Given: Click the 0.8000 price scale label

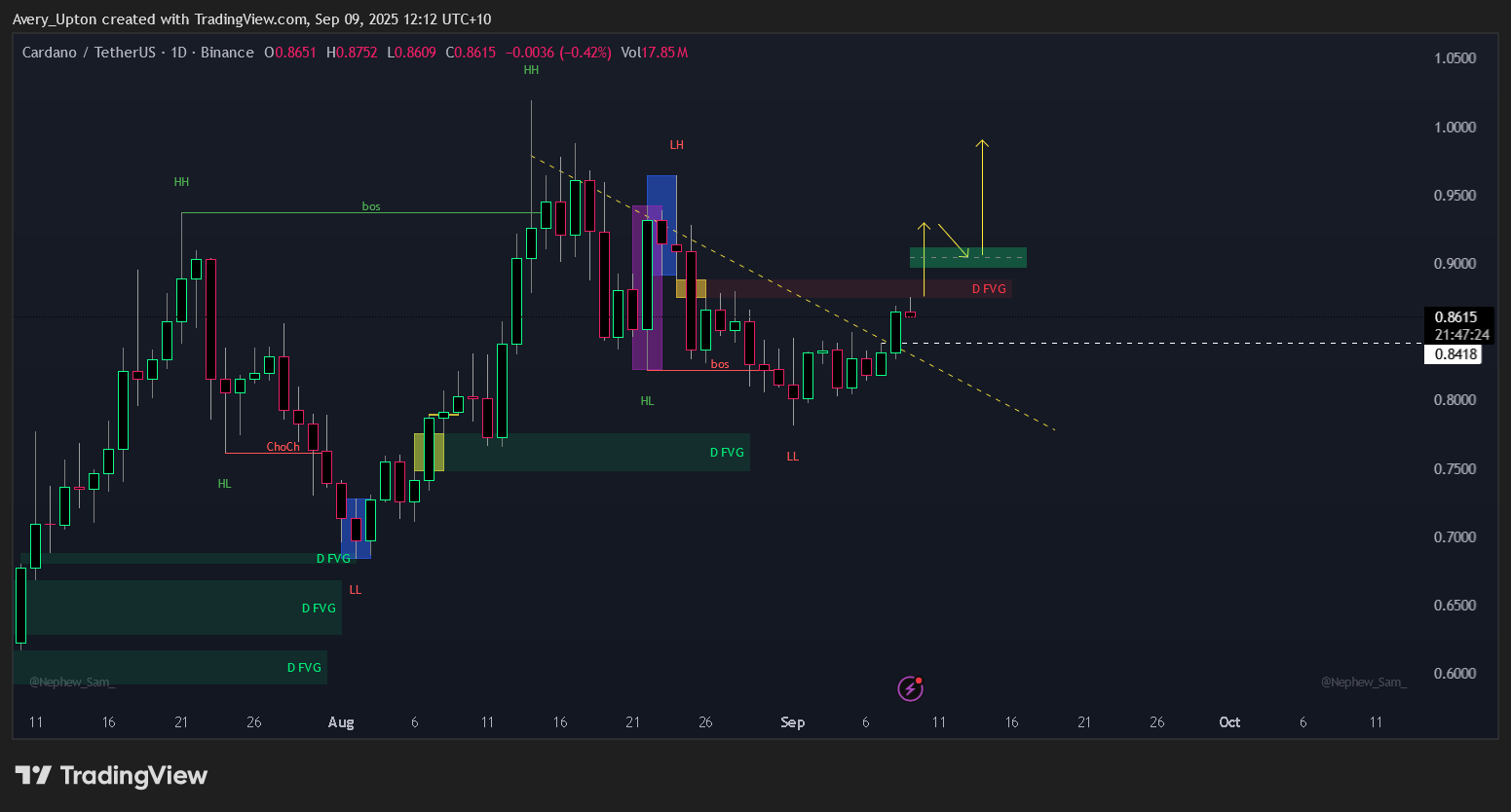Looking at the screenshot, I should click(1454, 400).
